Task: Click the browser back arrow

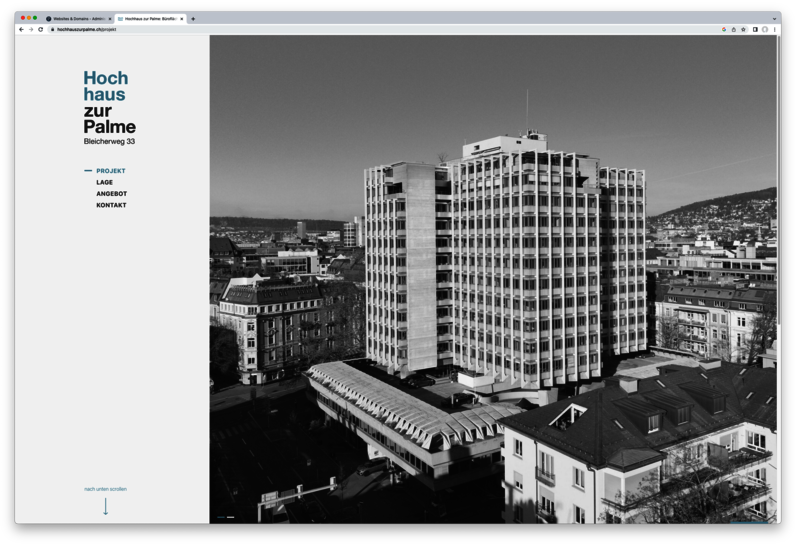Action: [x=22, y=30]
